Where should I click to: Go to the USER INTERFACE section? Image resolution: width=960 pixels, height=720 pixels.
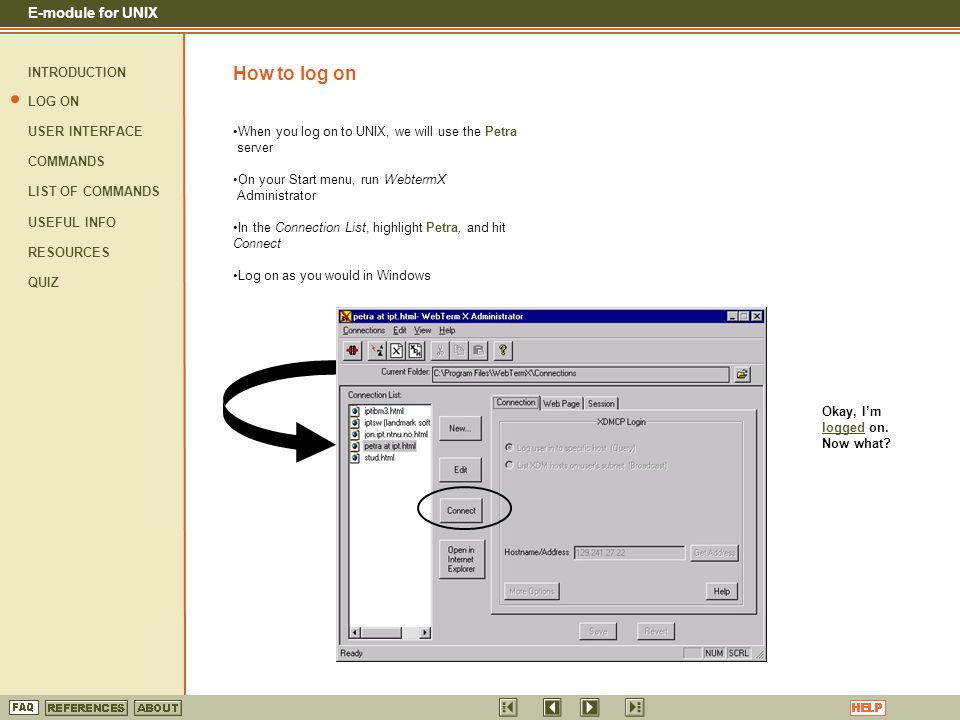click(x=85, y=131)
